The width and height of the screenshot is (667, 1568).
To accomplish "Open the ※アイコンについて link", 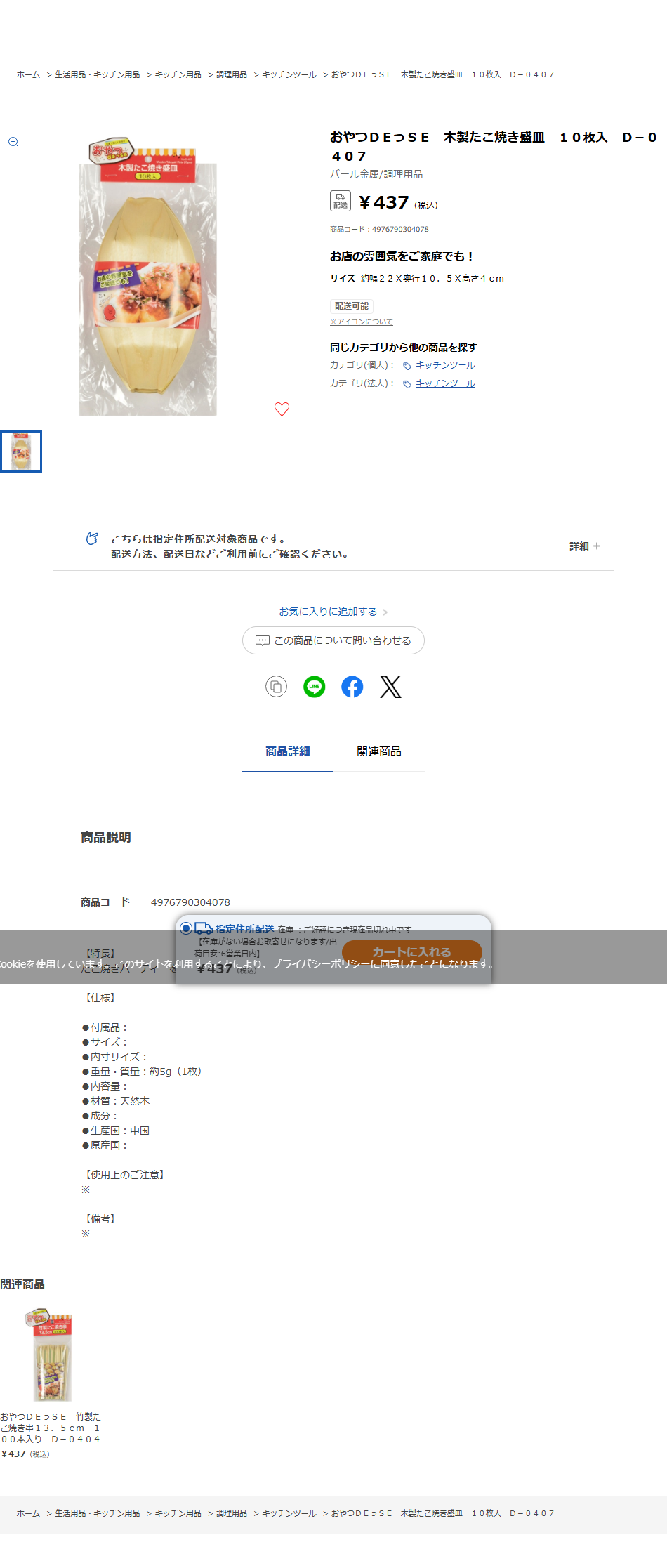I will point(362,322).
